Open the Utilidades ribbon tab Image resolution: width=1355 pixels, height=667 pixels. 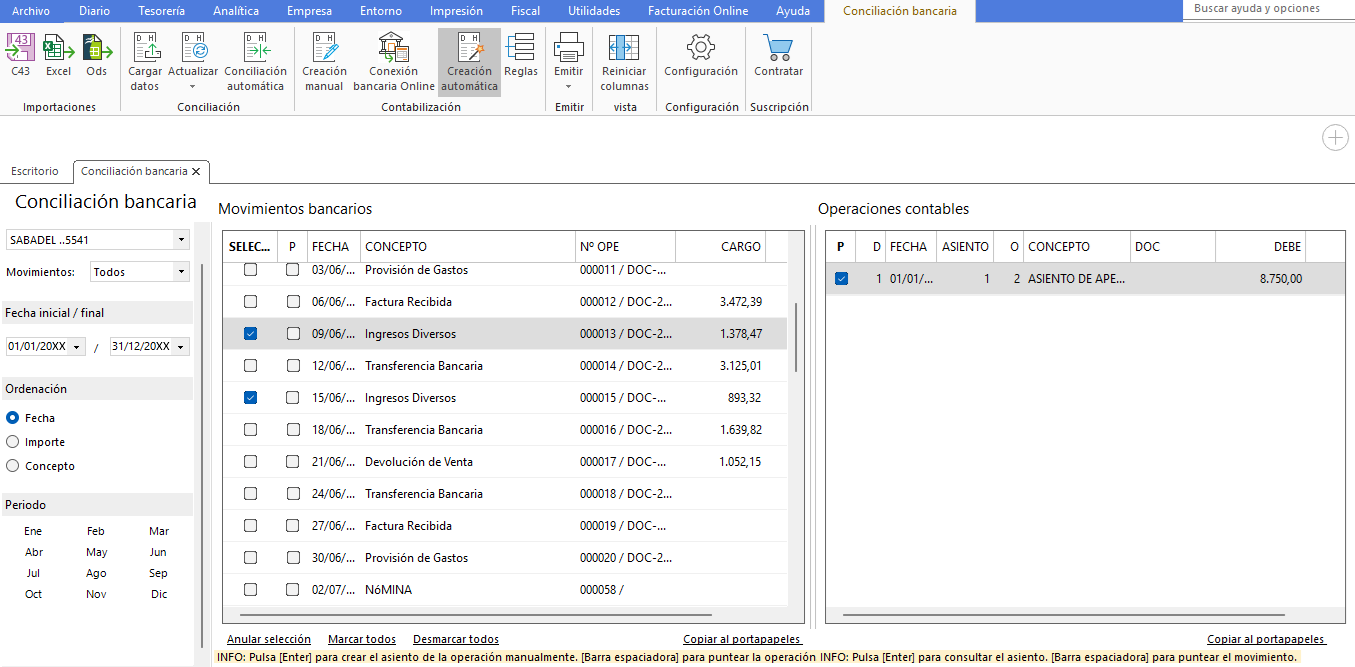click(x=594, y=11)
